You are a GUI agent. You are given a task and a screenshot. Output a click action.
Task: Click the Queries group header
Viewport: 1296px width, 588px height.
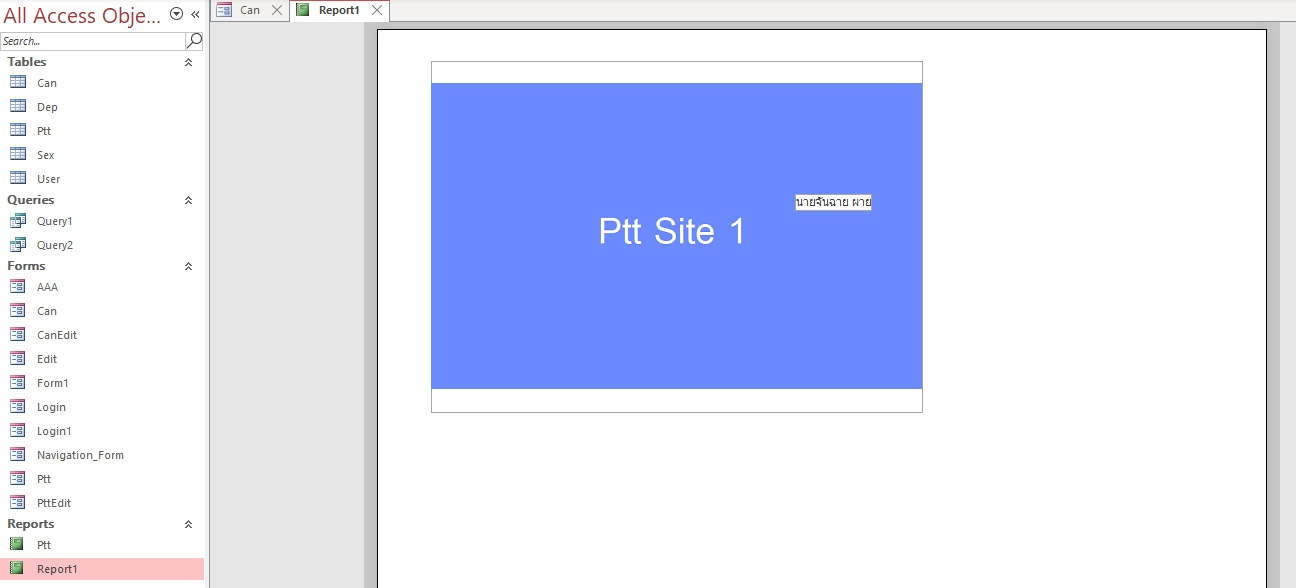point(100,200)
